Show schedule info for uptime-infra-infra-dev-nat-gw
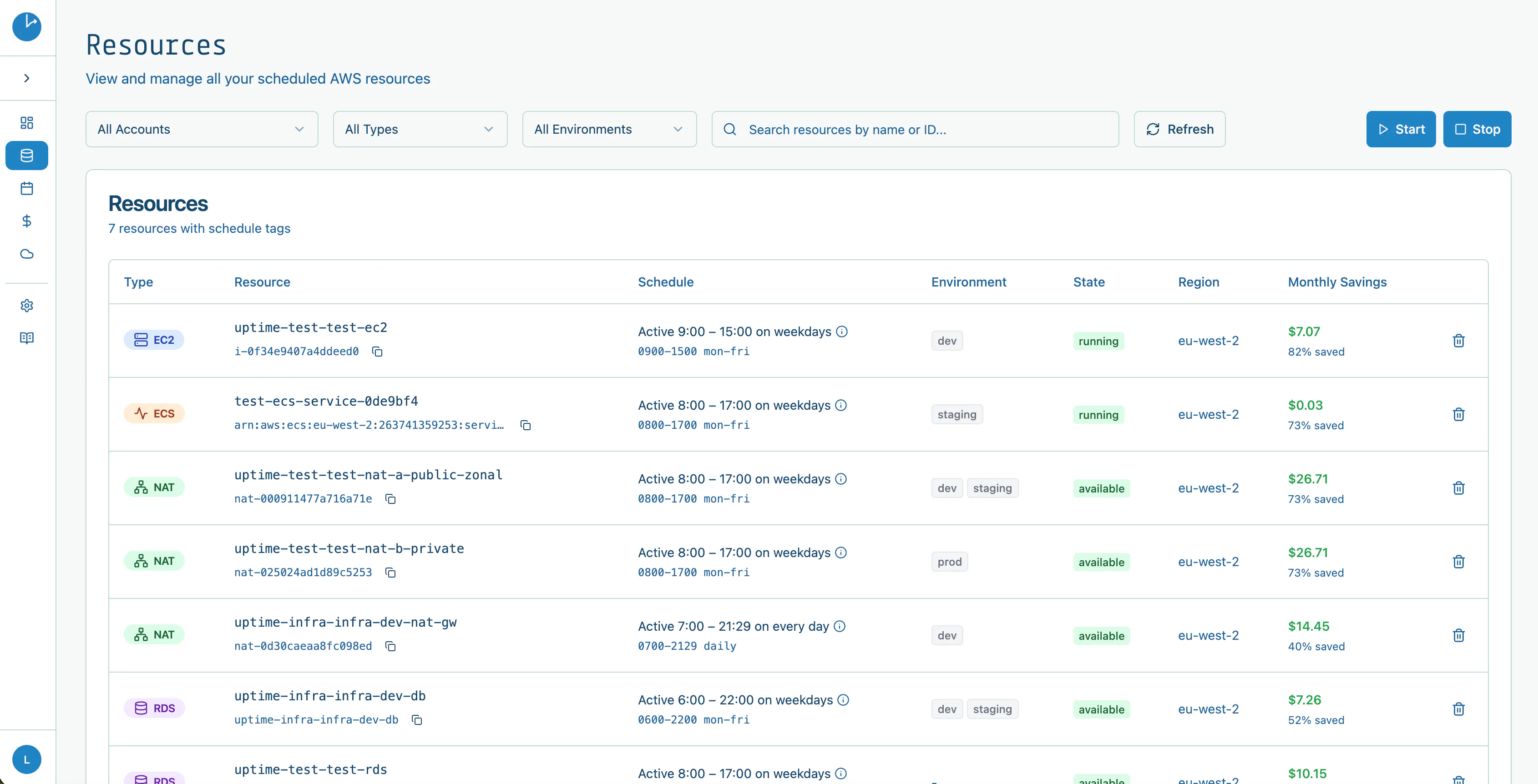 click(x=840, y=627)
